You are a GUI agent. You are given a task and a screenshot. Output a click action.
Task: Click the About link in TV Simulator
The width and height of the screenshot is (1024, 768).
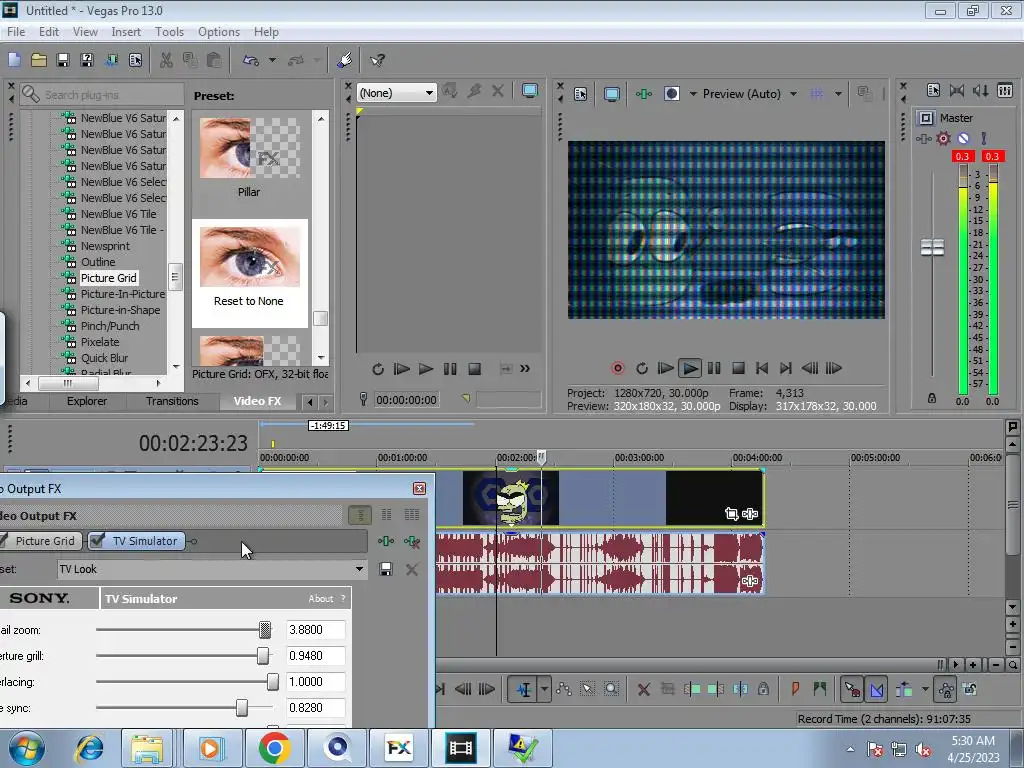point(321,598)
